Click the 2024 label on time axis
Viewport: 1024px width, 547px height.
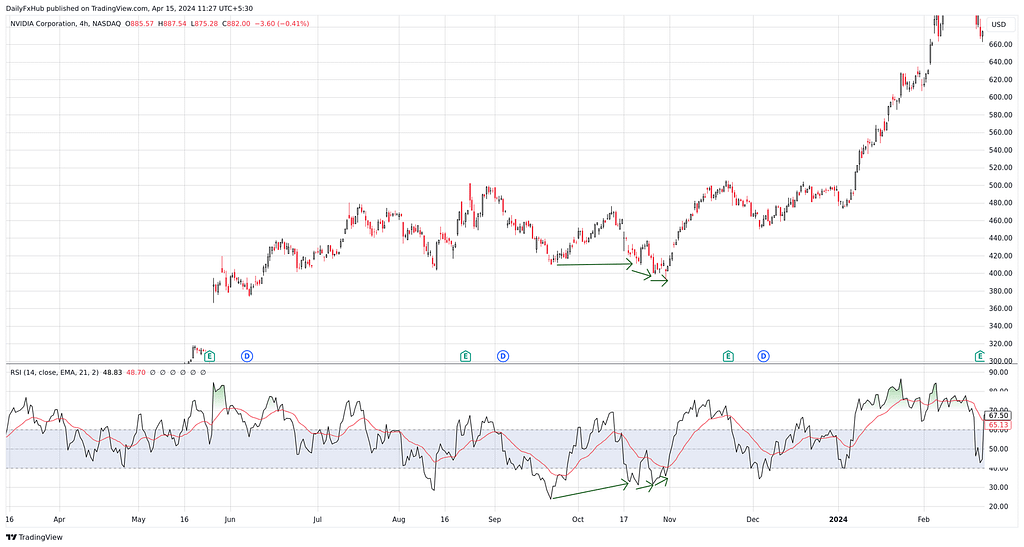point(840,520)
